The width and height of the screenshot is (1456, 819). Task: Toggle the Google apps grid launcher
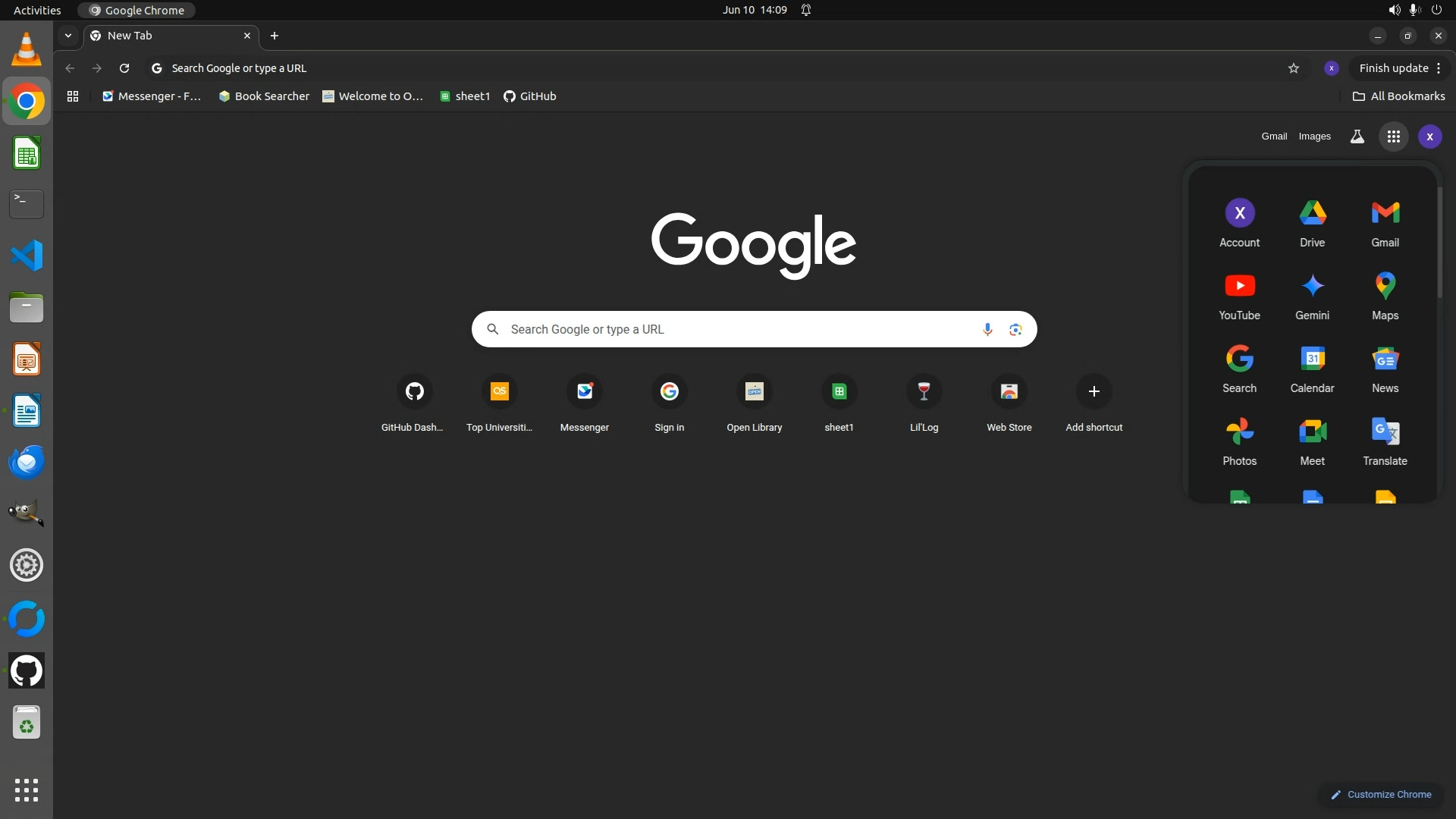click(x=1393, y=136)
